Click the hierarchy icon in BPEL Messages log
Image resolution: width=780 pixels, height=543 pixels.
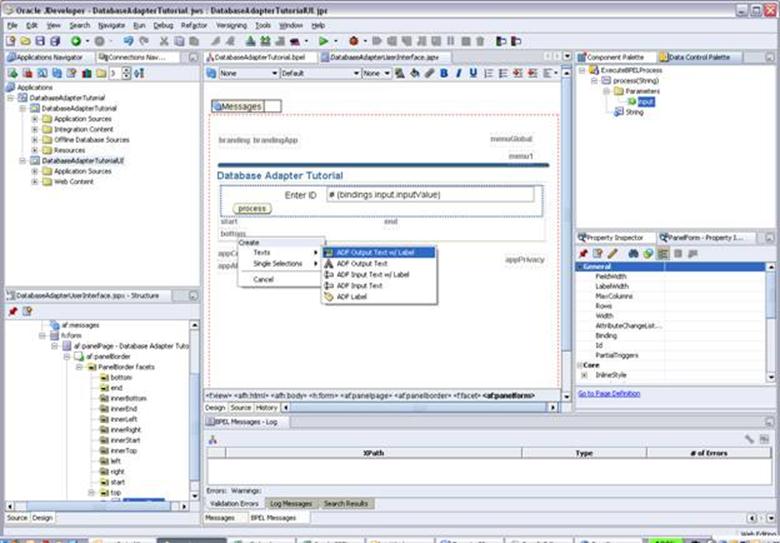[212, 440]
